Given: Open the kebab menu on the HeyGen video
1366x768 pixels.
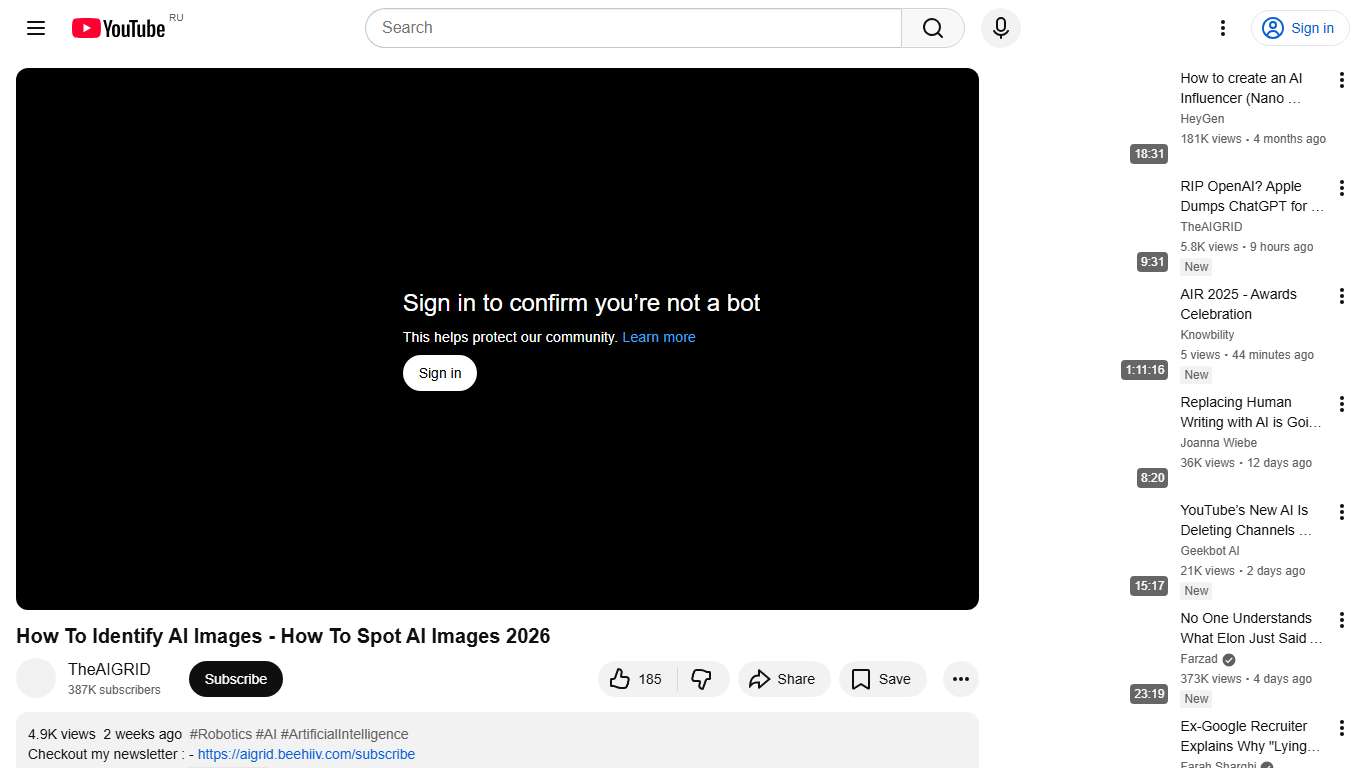Looking at the screenshot, I should 1342,78.
